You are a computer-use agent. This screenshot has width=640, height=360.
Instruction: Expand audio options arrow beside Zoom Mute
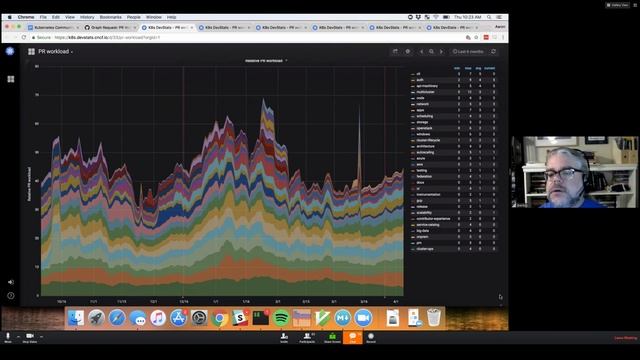18,337
